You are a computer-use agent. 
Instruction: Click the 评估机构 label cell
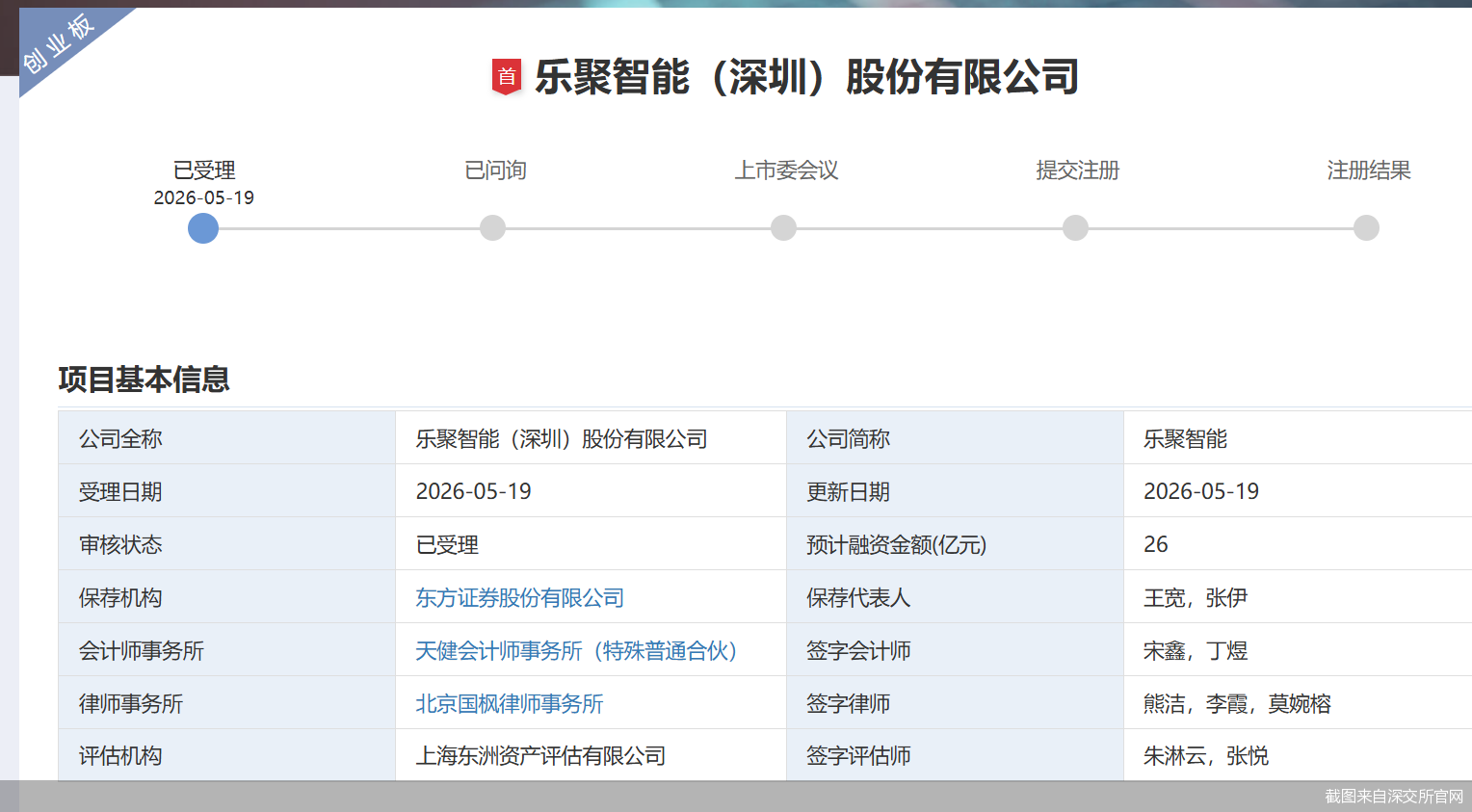(227, 755)
